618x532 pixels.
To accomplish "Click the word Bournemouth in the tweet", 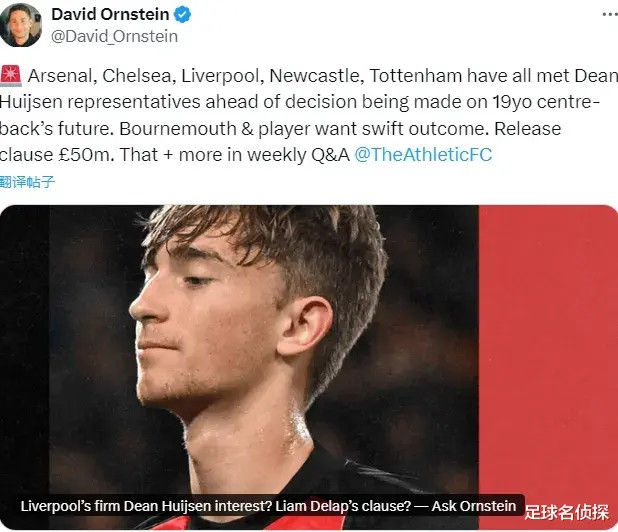I will point(177,129).
